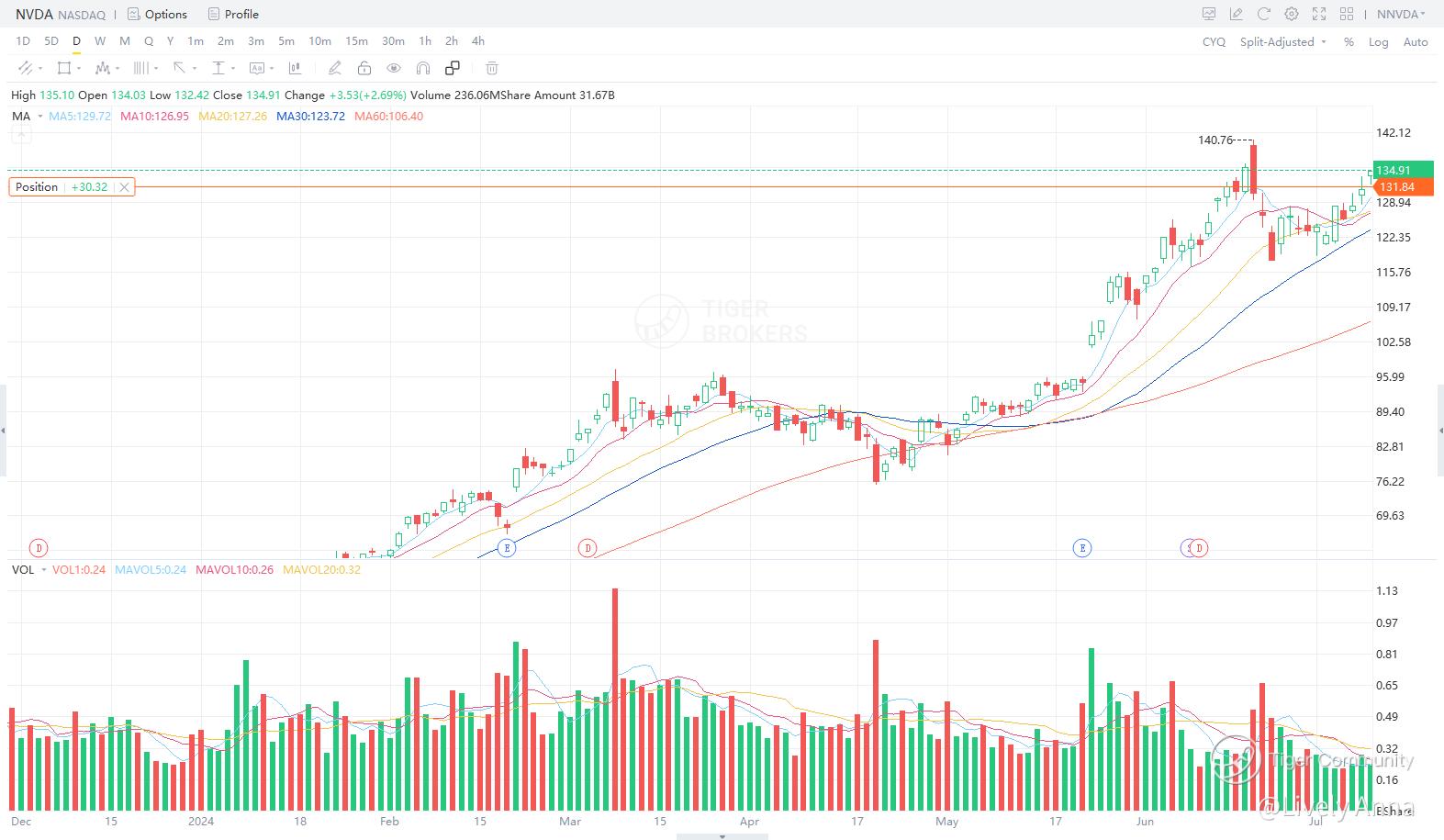Open the chart monitor icon

click(1209, 14)
